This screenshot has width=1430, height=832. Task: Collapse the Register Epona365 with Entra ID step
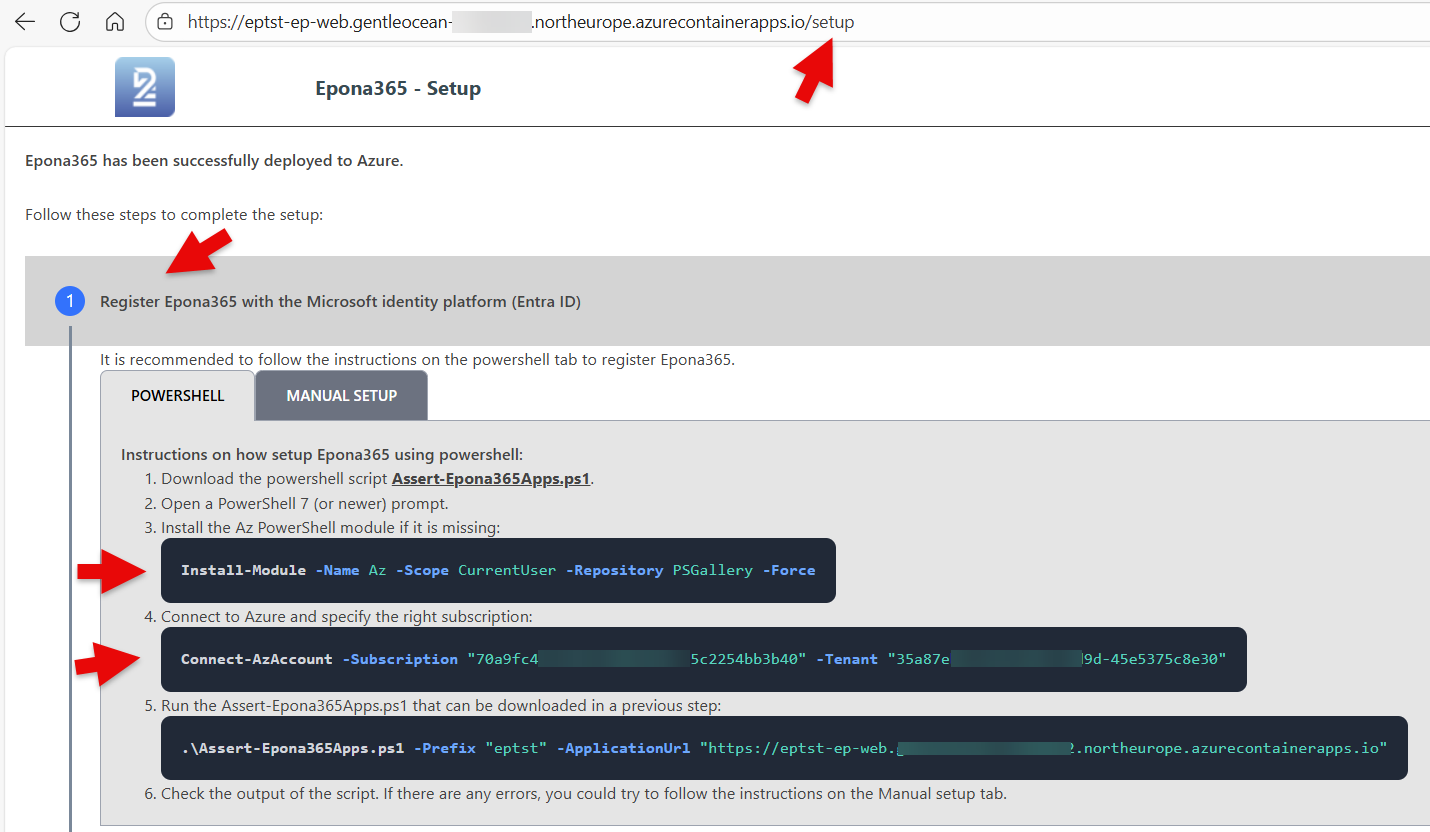pyautogui.click(x=340, y=301)
